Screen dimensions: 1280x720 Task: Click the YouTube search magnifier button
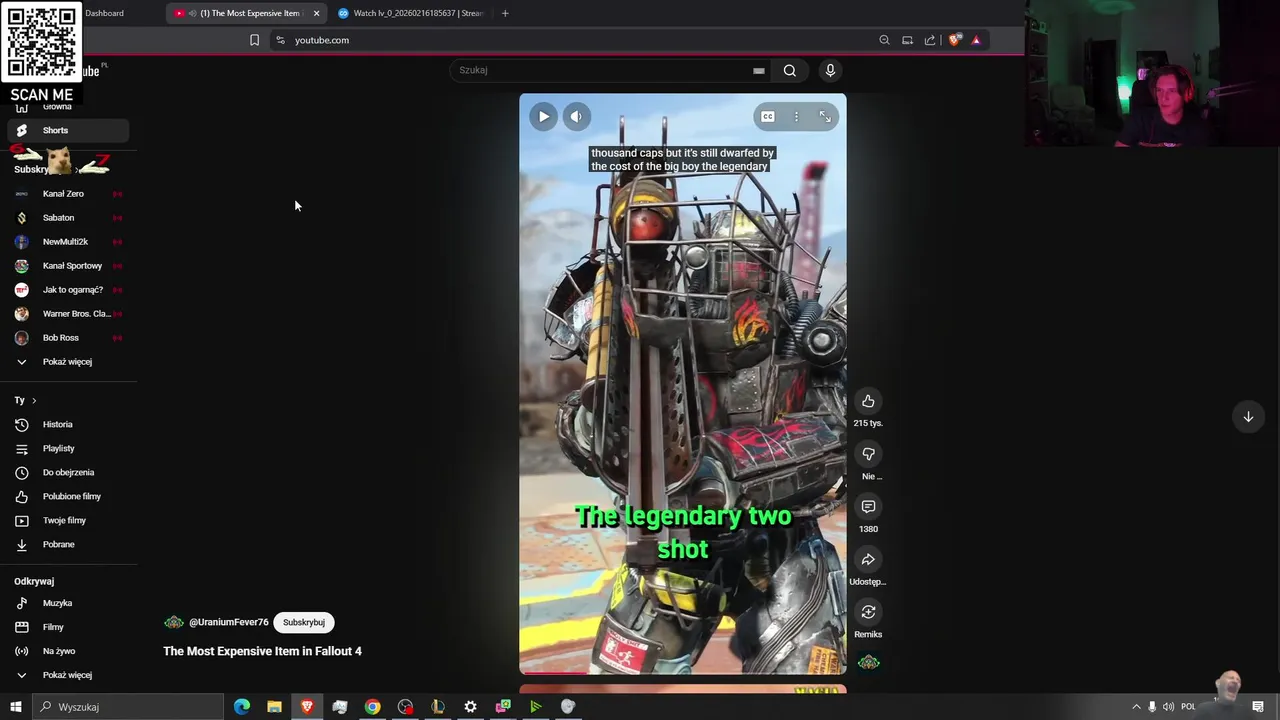click(790, 70)
